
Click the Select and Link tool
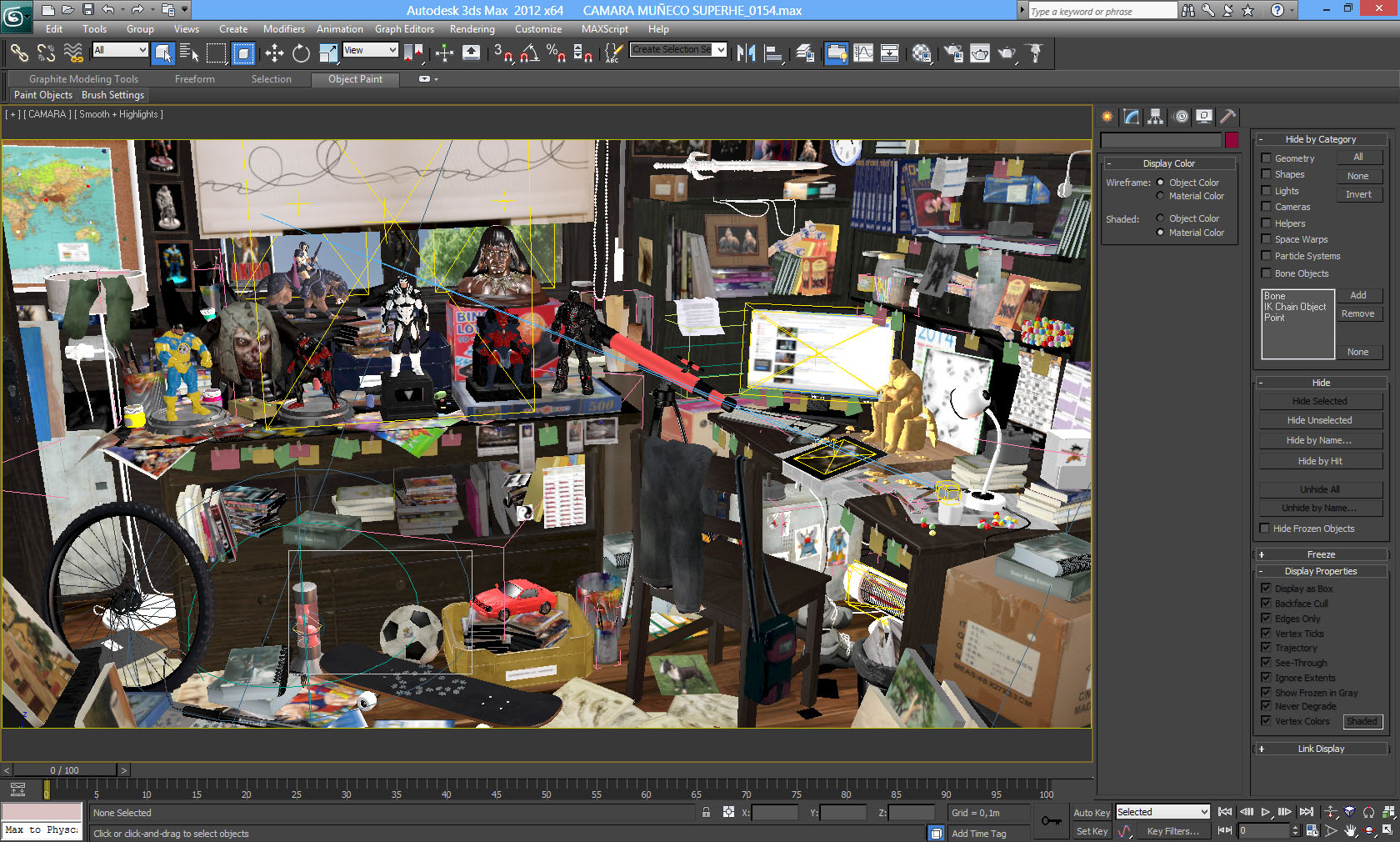pos(18,53)
